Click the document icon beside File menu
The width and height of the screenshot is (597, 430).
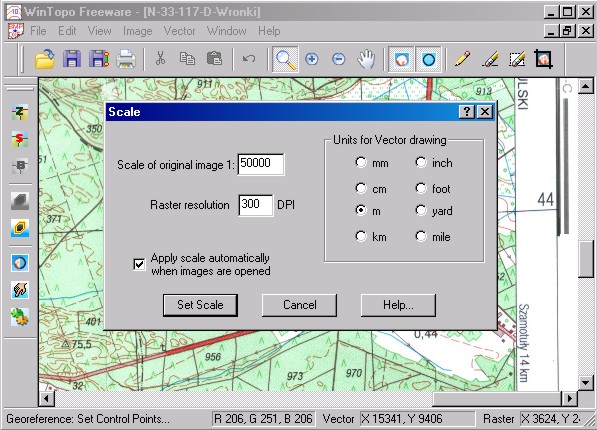click(16, 31)
